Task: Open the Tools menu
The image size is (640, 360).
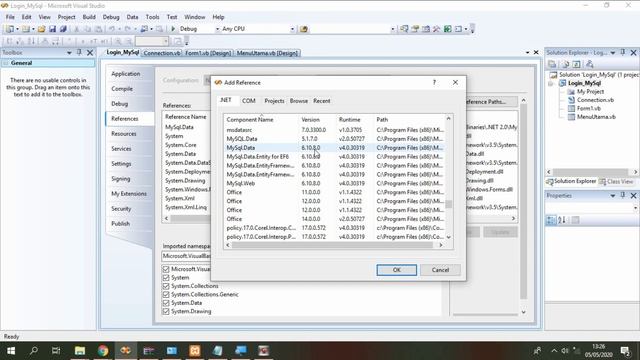Action: pyautogui.click(x=152, y=17)
